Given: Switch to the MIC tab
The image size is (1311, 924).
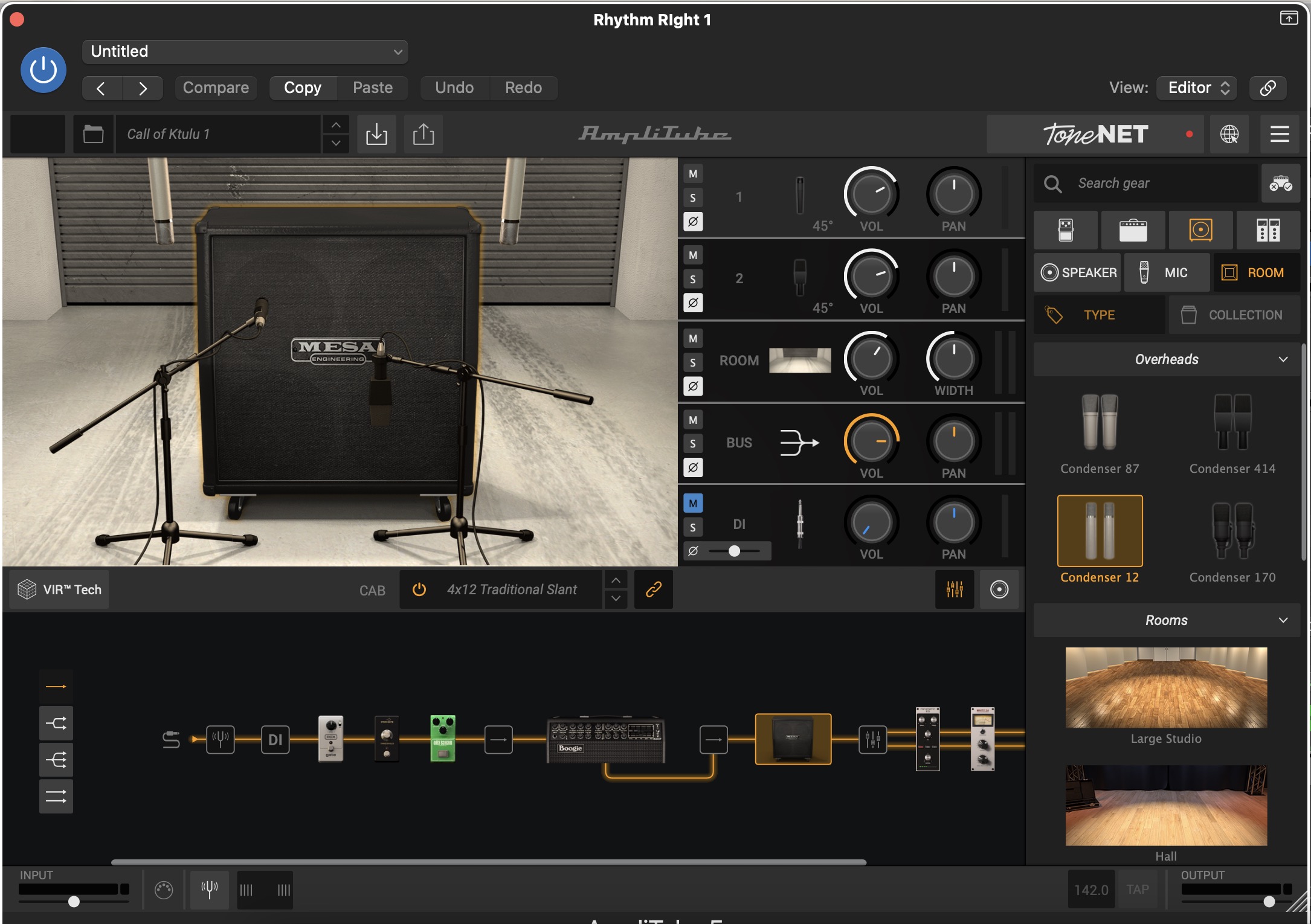Looking at the screenshot, I should coord(1166,273).
